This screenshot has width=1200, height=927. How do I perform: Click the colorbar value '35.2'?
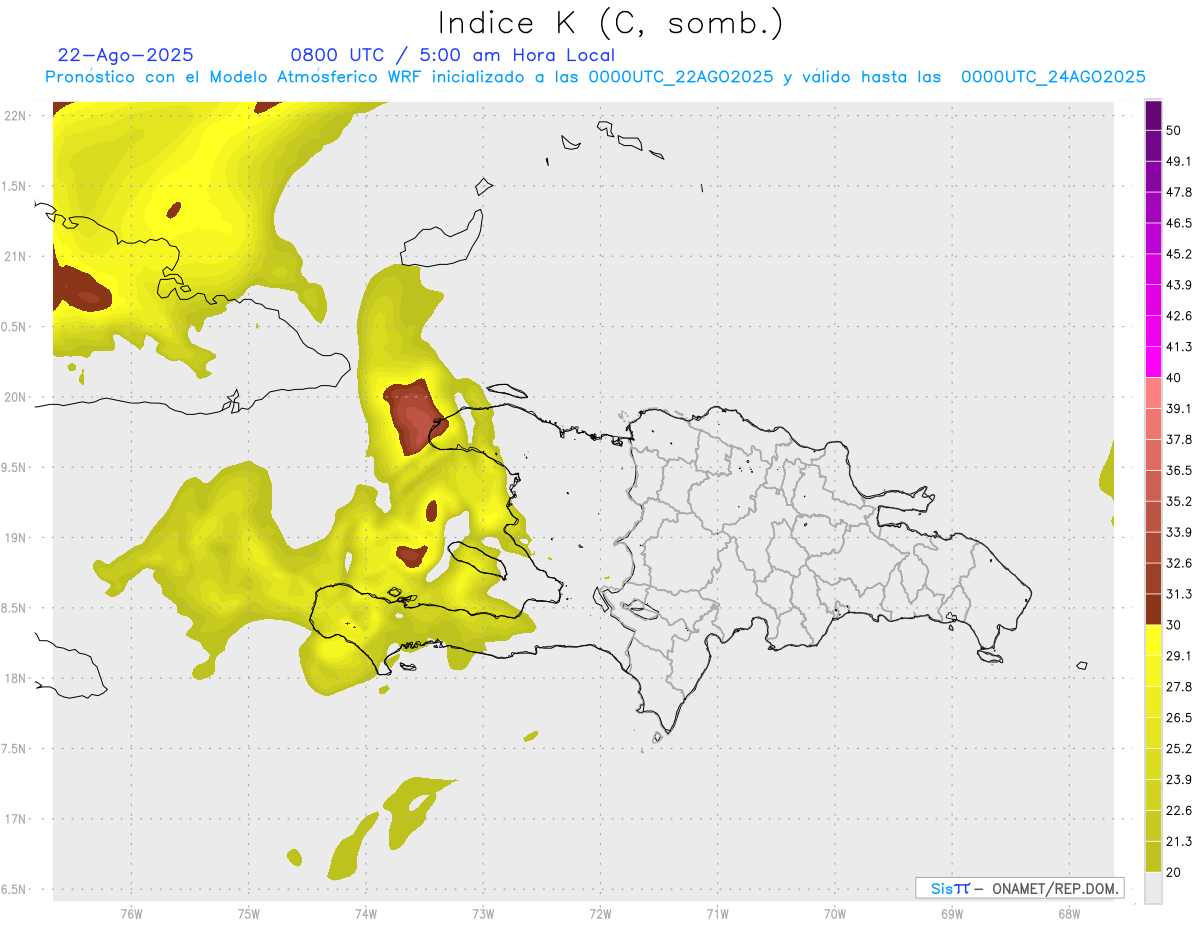click(x=1179, y=501)
